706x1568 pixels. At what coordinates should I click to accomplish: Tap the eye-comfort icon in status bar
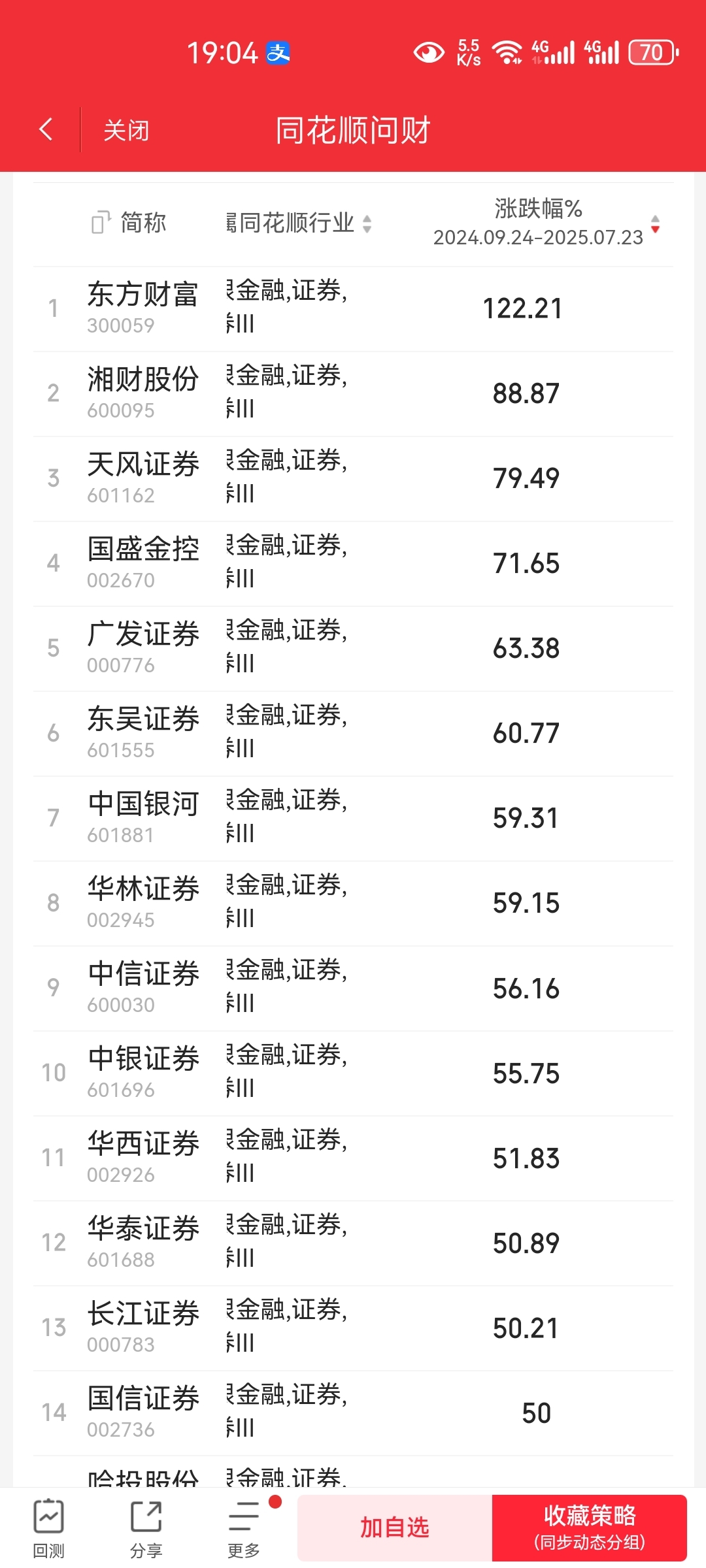(429, 53)
